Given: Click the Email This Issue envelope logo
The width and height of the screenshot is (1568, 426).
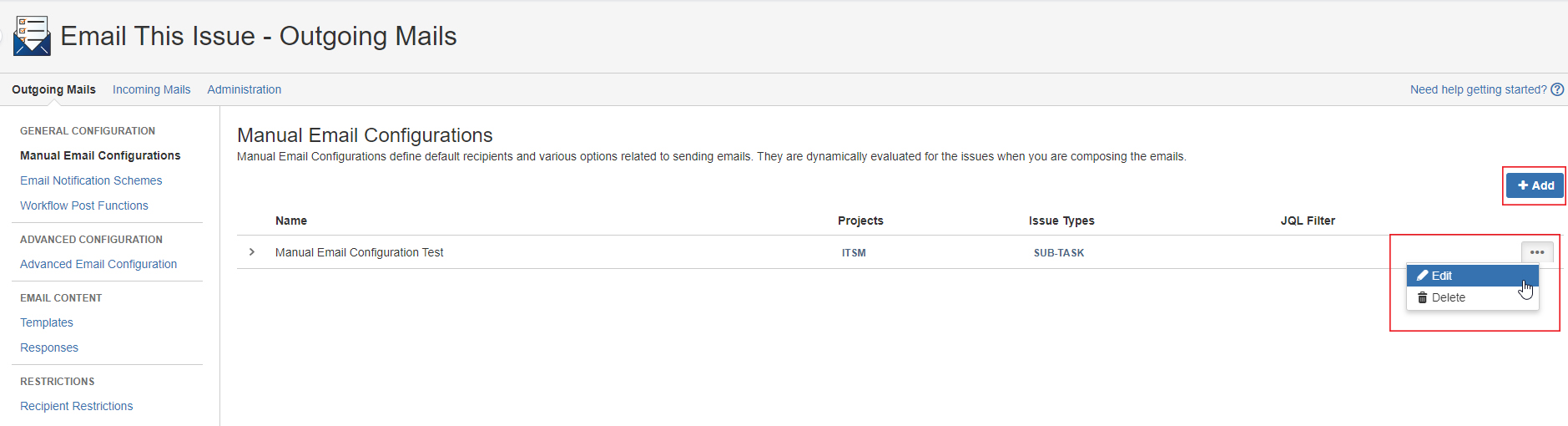Looking at the screenshot, I should [x=32, y=36].
